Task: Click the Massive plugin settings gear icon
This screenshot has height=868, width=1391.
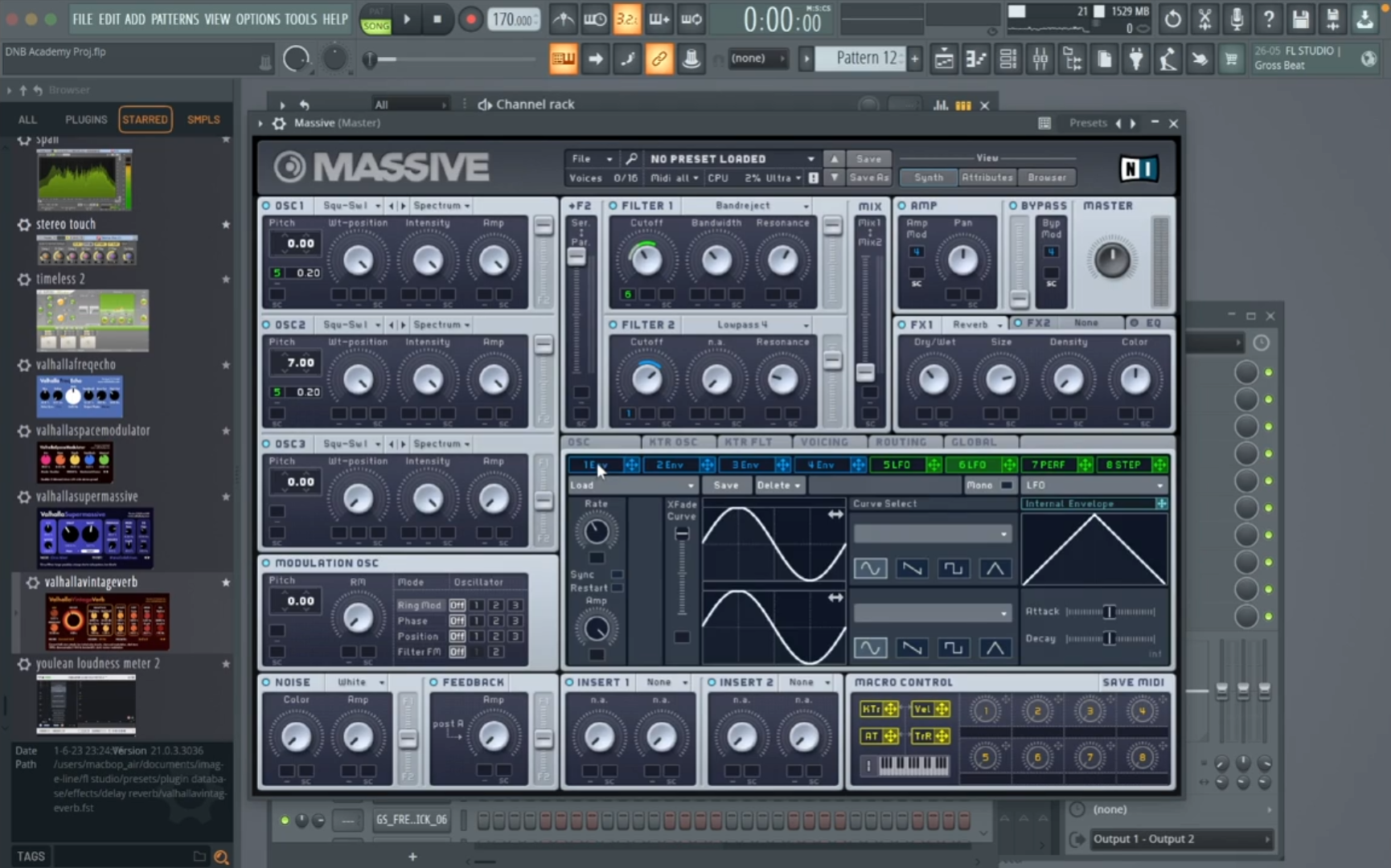Action: (x=279, y=123)
